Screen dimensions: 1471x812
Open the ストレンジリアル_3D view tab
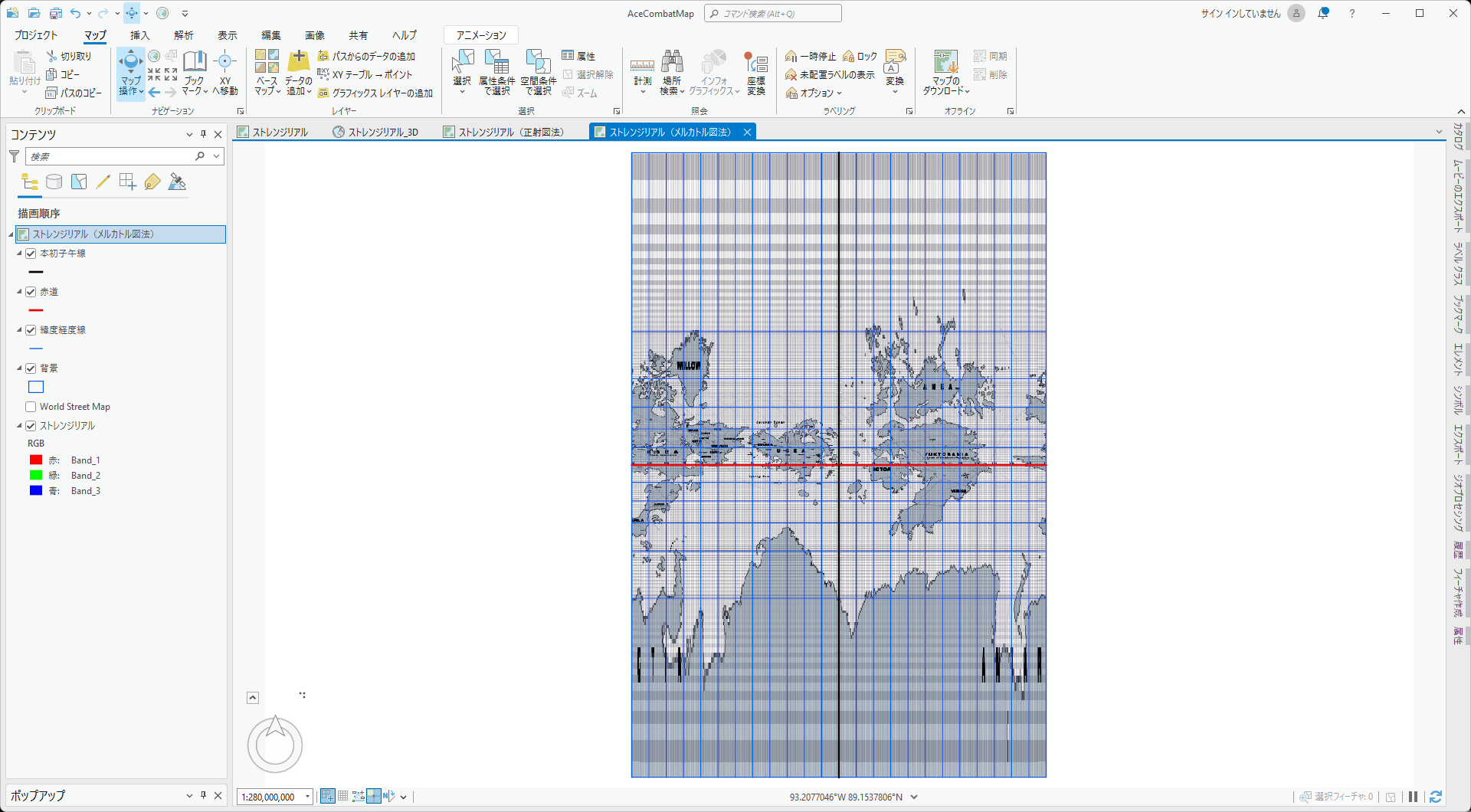coord(376,132)
